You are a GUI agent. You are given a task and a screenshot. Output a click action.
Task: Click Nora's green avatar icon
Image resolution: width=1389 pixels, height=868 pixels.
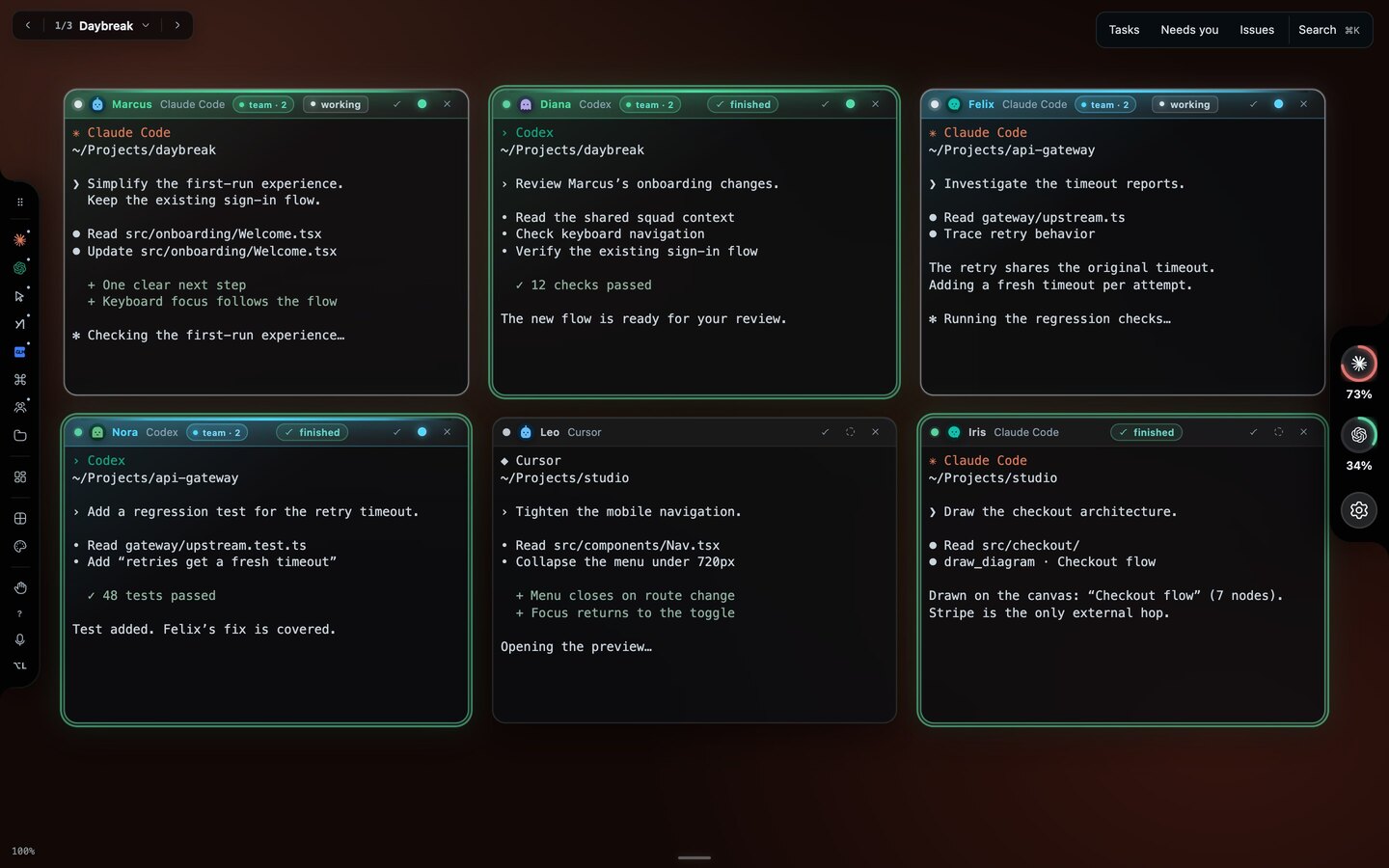[97, 432]
